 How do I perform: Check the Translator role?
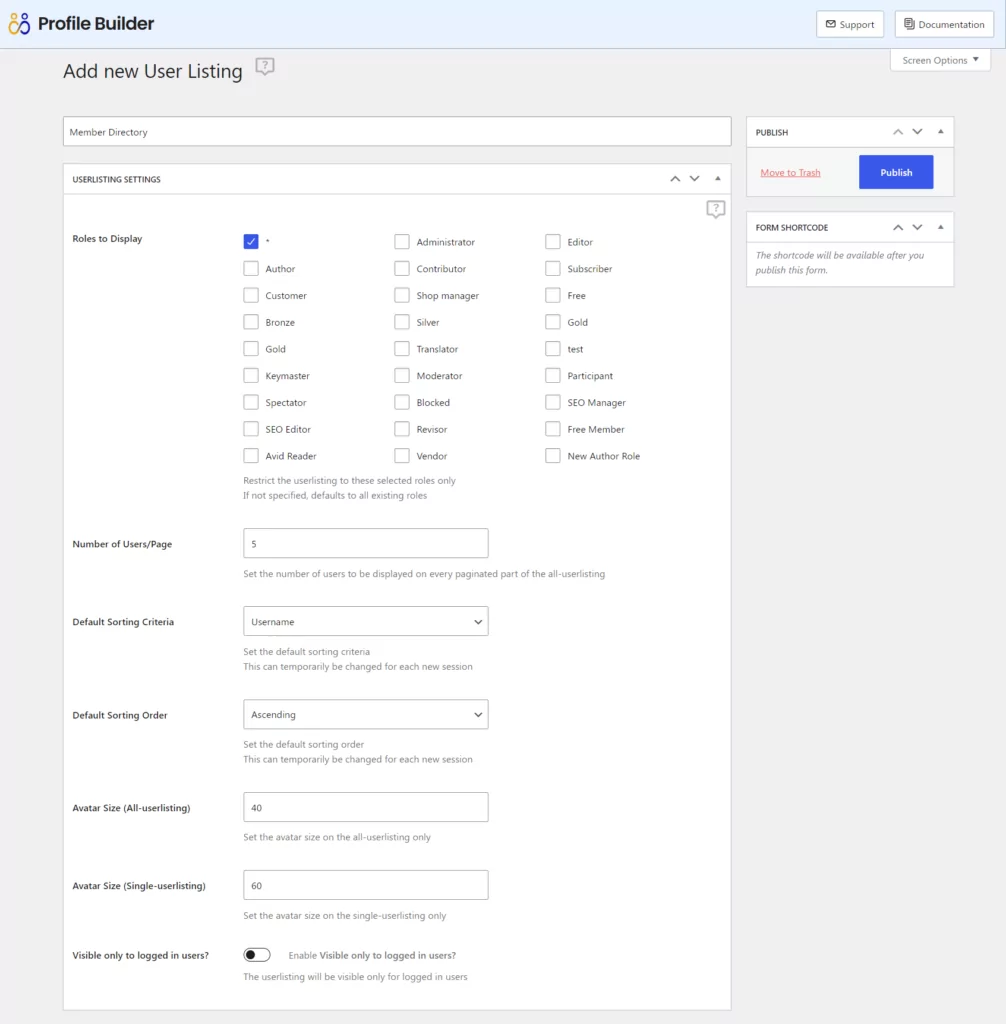(x=402, y=349)
